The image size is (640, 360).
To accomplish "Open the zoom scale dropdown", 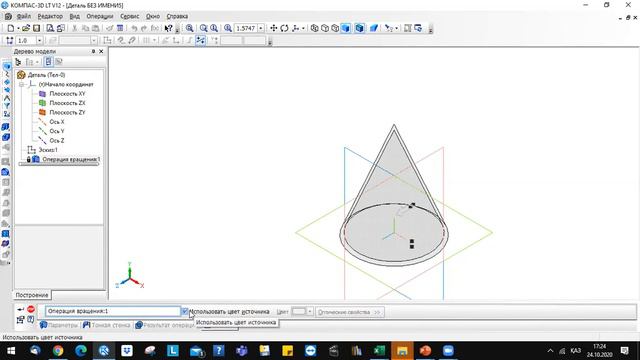I will pyautogui.click(x=261, y=28).
